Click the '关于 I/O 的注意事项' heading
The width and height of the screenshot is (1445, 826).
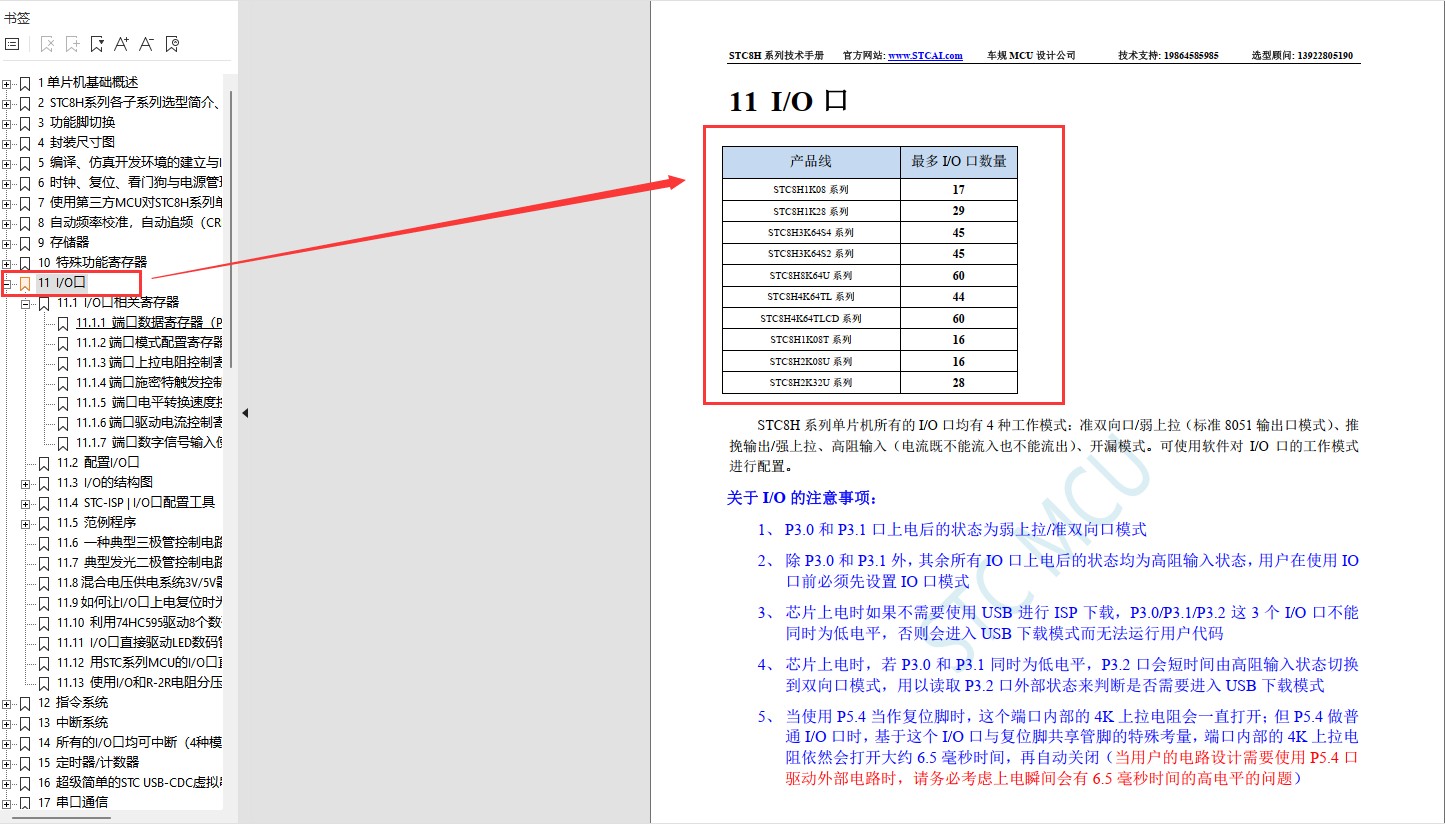(x=802, y=498)
